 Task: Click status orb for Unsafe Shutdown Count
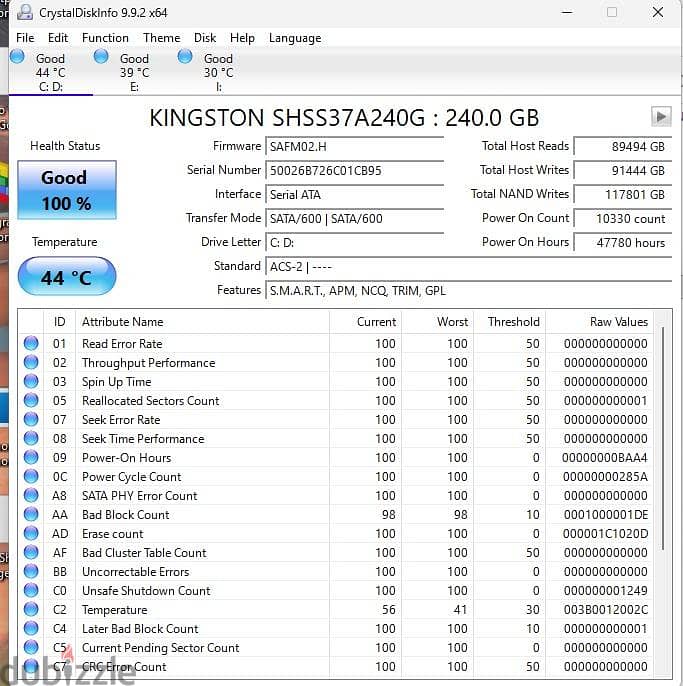[31, 591]
